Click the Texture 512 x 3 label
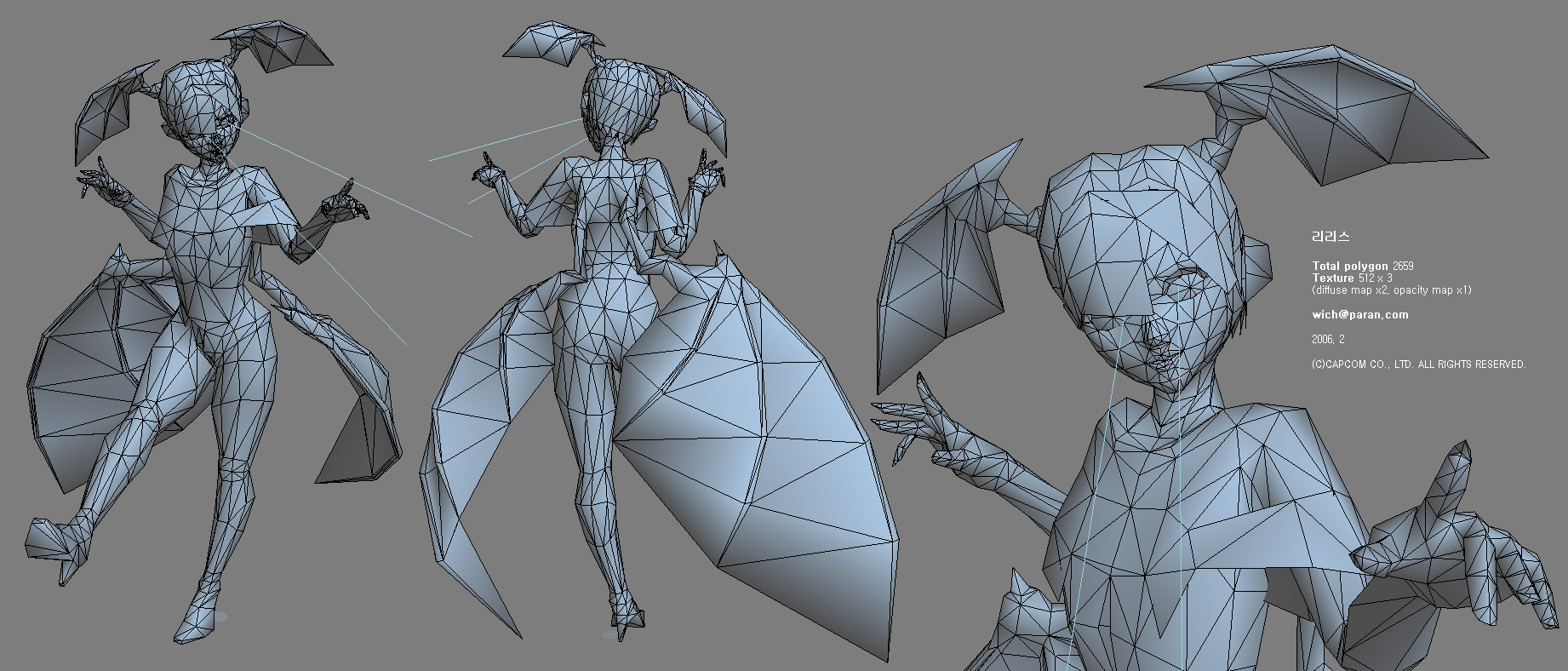The width and height of the screenshot is (1568, 671). pos(1352,278)
